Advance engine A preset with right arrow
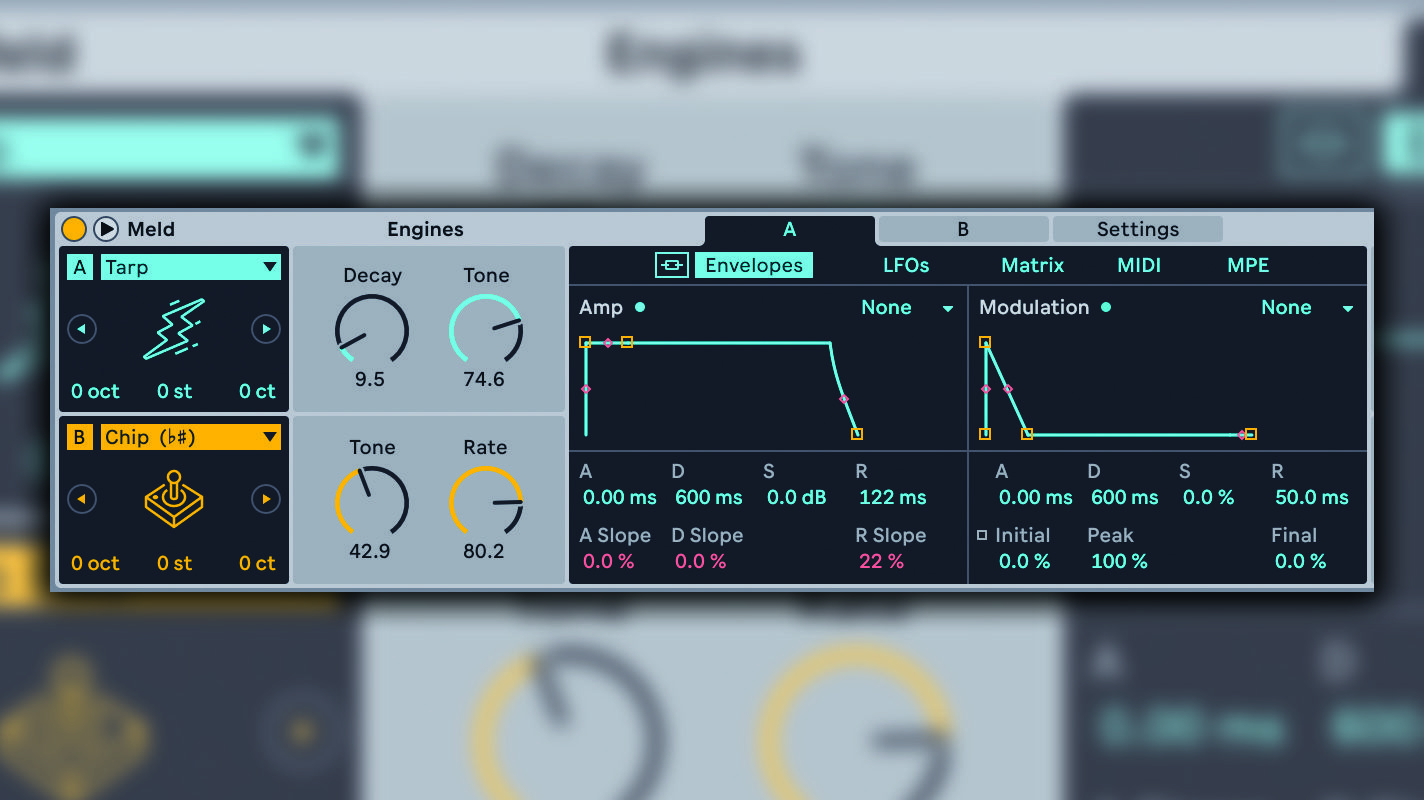The width and height of the screenshot is (1424, 800). [x=265, y=329]
